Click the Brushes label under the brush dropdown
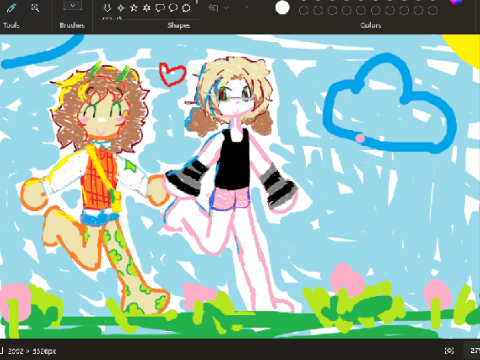The image size is (480, 360). pyautogui.click(x=72, y=25)
